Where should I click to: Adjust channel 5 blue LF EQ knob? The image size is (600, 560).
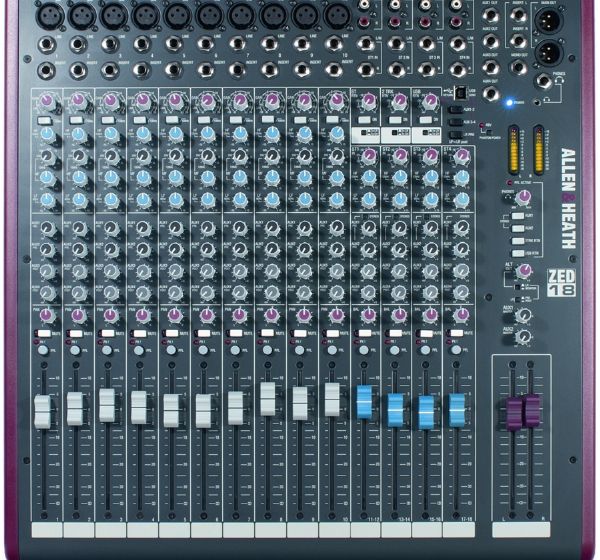pyautogui.click(x=175, y=199)
